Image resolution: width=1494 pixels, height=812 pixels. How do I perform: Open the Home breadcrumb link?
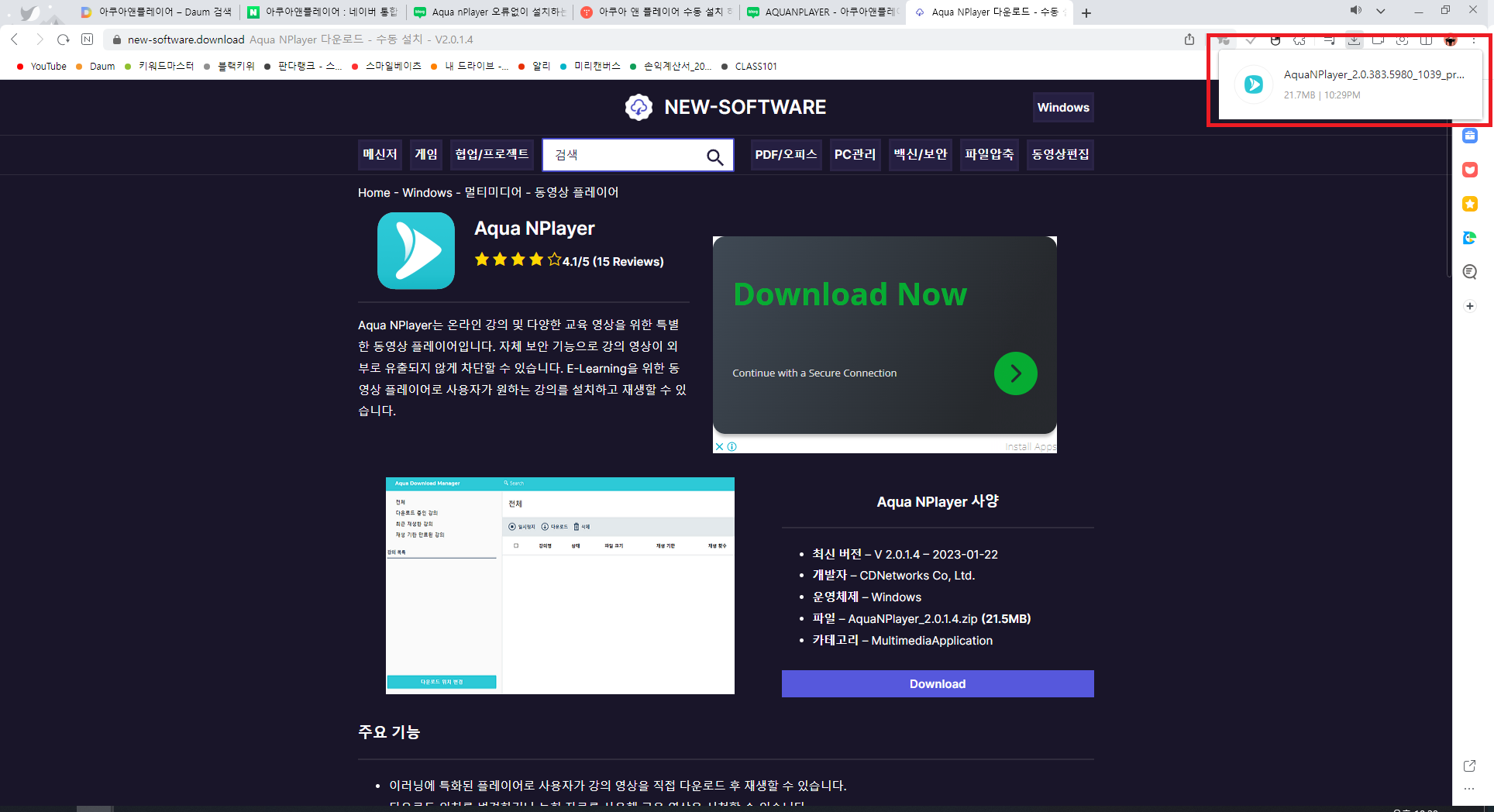373,192
